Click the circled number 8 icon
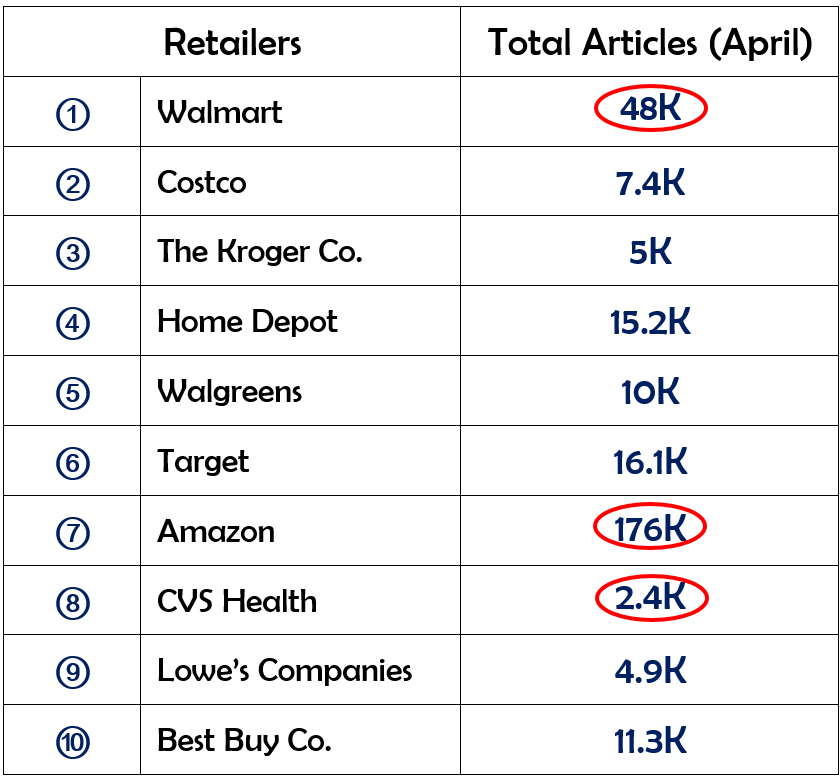The image size is (840, 776). [73, 603]
